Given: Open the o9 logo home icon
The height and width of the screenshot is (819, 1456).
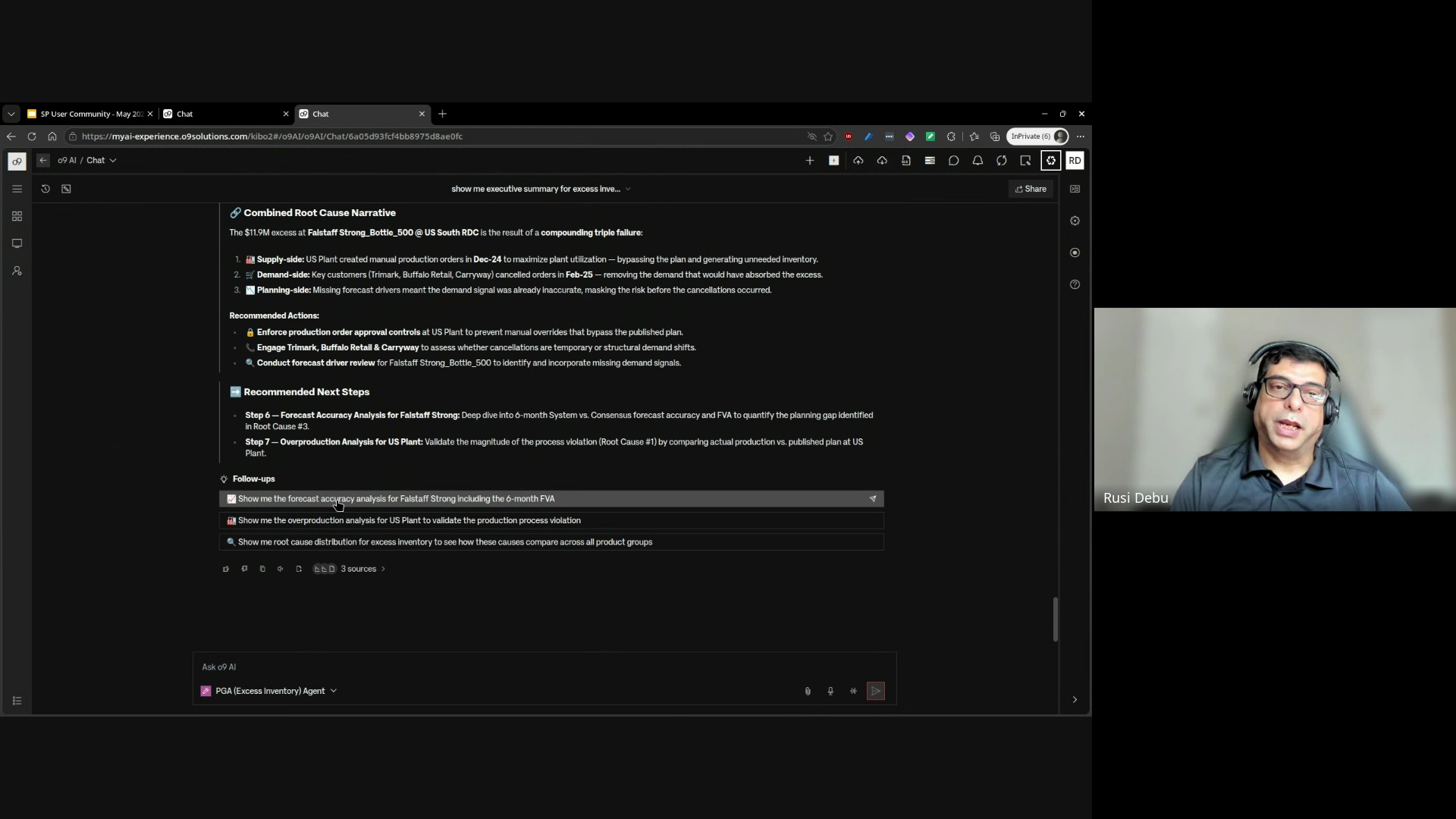Looking at the screenshot, I should [x=17, y=161].
